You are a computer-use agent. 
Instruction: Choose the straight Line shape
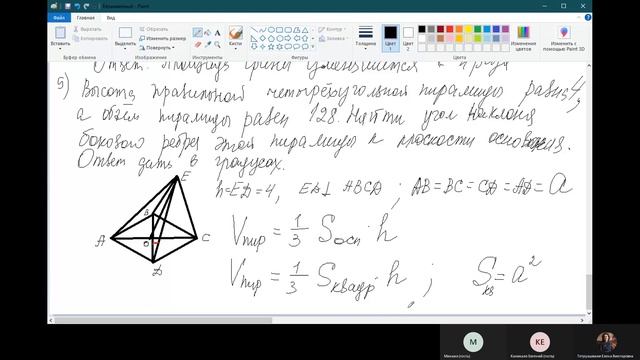pos(254,30)
